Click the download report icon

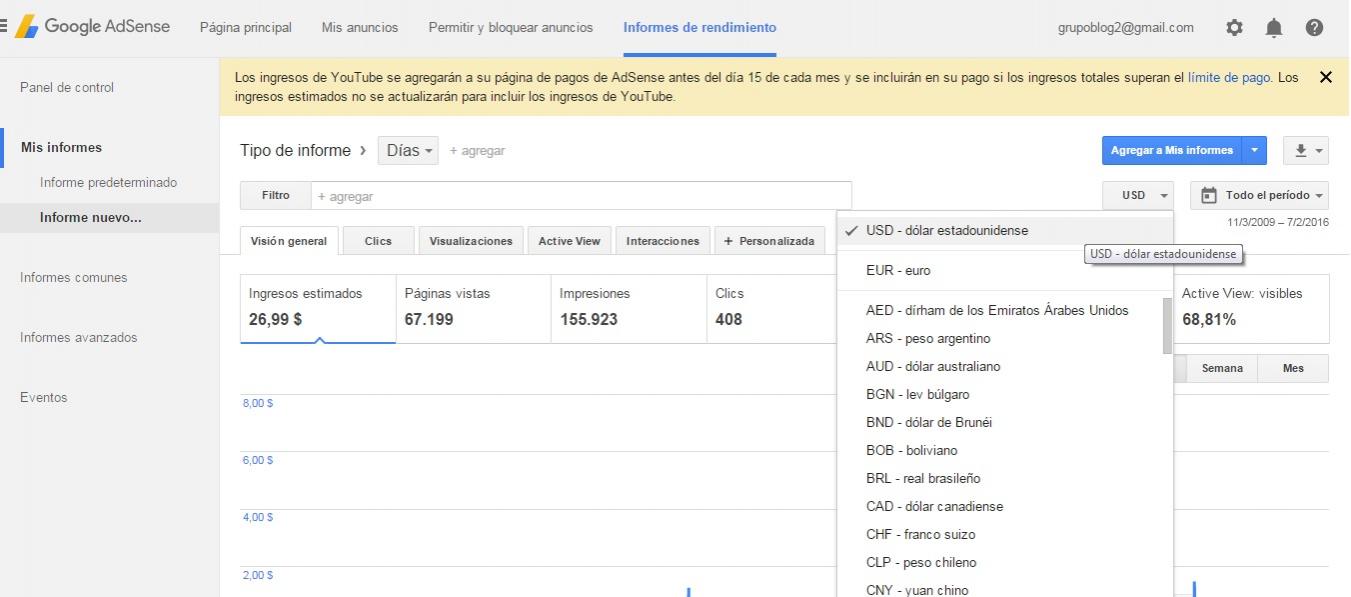(x=1308, y=151)
